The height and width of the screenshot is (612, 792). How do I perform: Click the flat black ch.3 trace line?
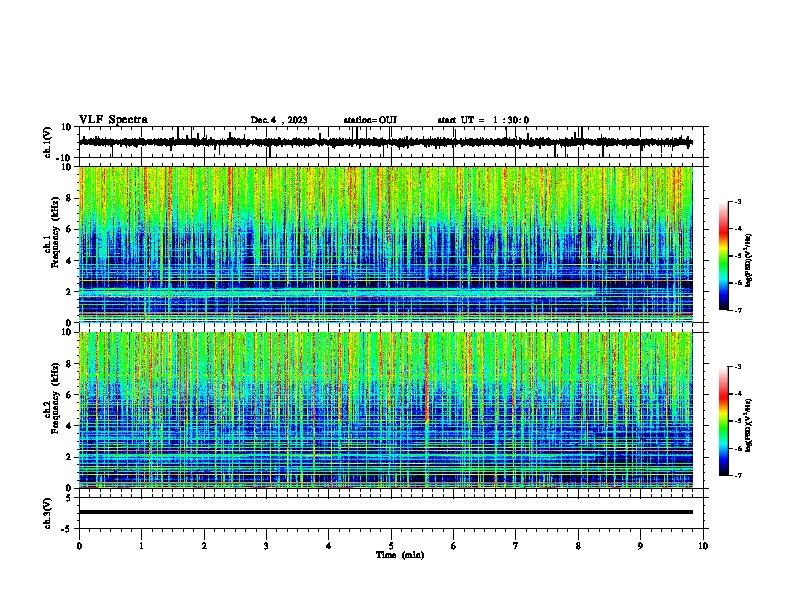[x=385, y=512]
